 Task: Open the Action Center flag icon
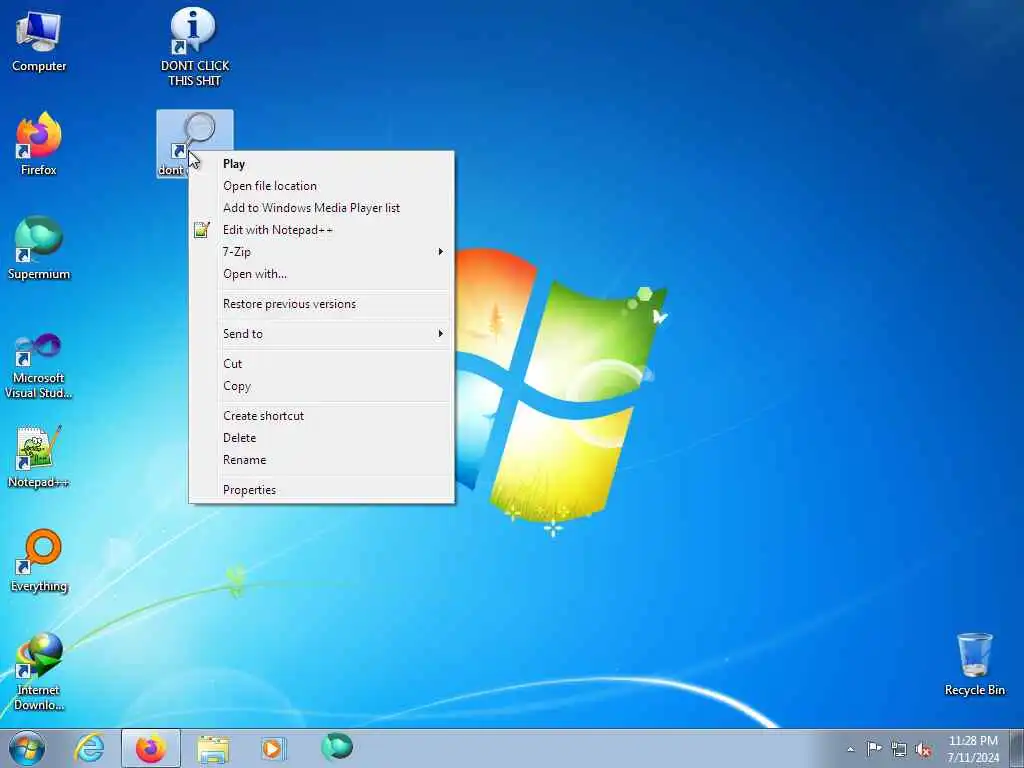pyautogui.click(x=874, y=748)
